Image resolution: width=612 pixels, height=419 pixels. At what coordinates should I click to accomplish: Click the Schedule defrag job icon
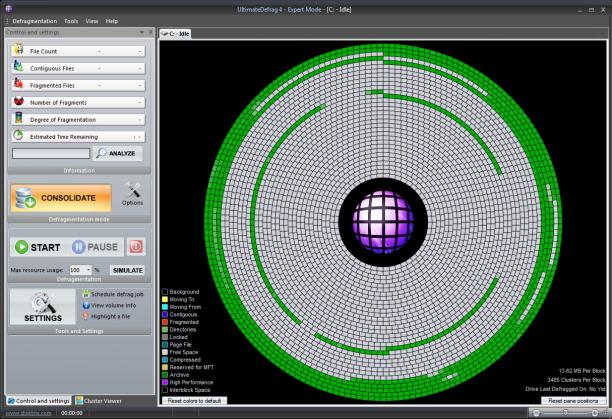[x=86, y=294]
